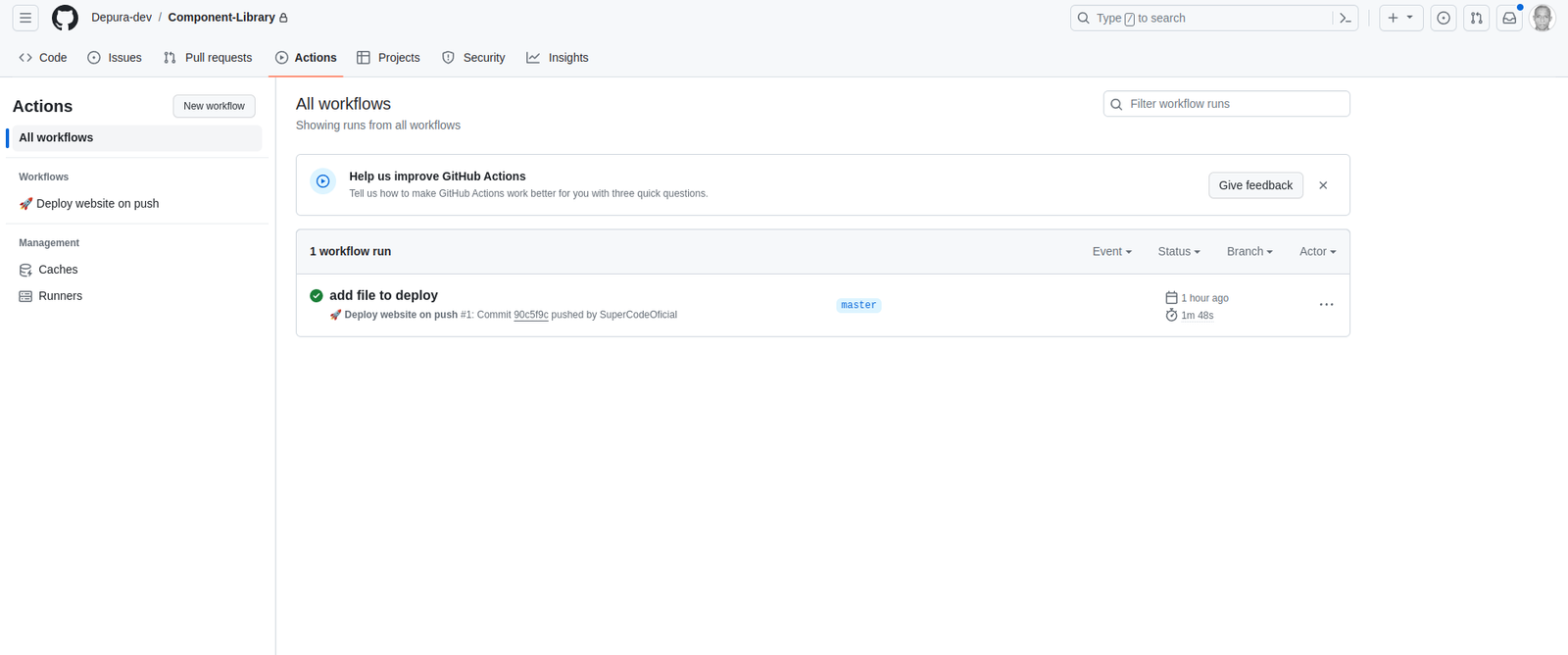Image resolution: width=1568 pixels, height=655 pixels.
Task: Click the New workflow button
Action: (214, 106)
